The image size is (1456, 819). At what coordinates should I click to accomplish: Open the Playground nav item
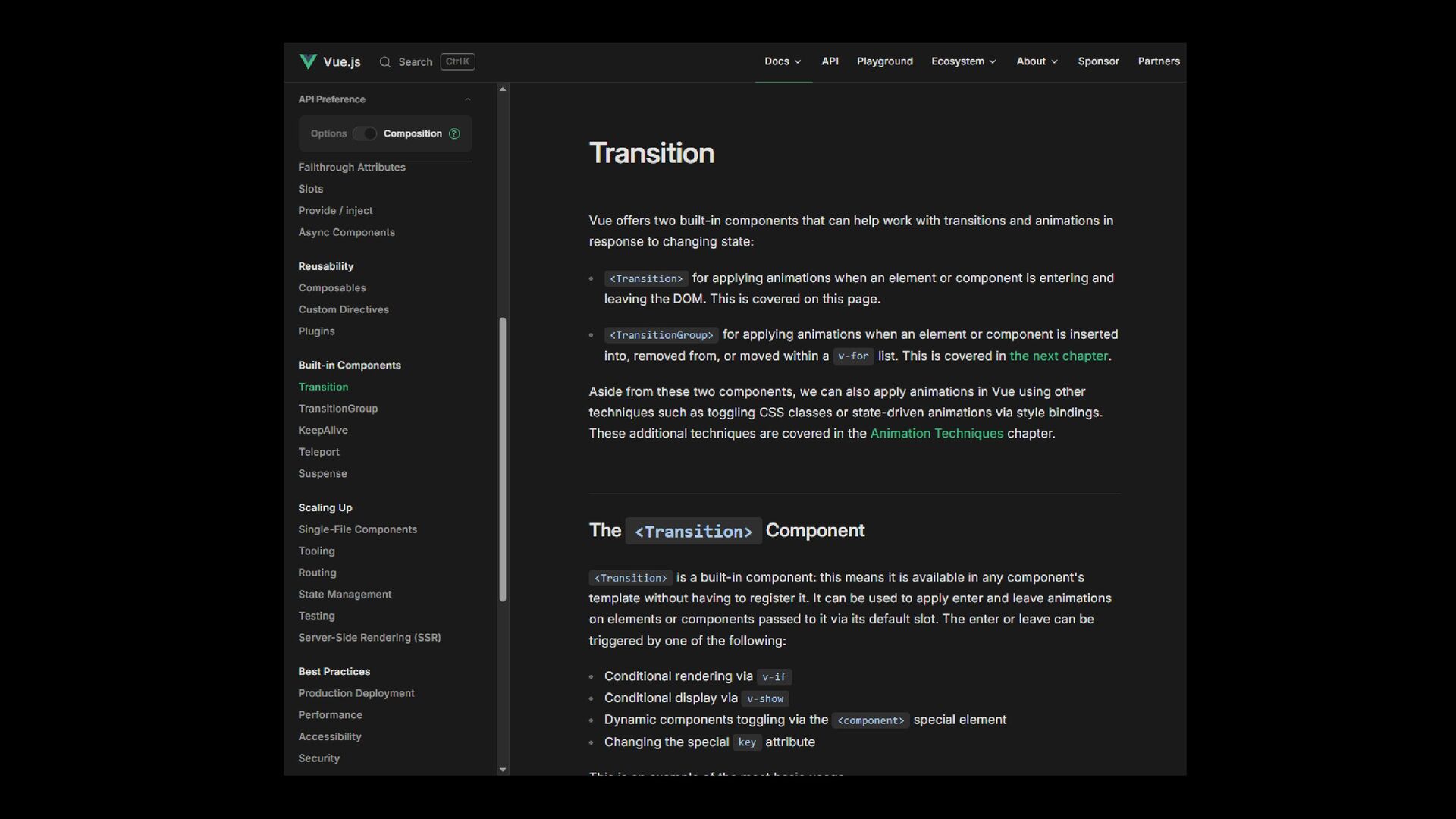(884, 61)
